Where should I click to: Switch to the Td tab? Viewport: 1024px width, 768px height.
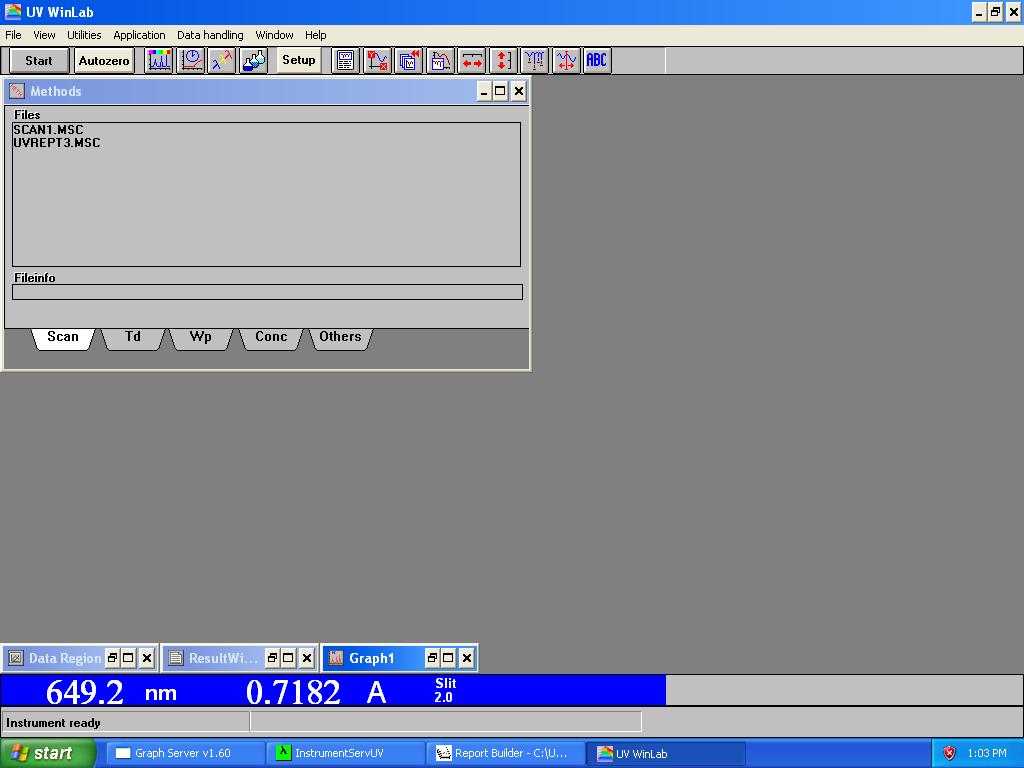pos(133,337)
